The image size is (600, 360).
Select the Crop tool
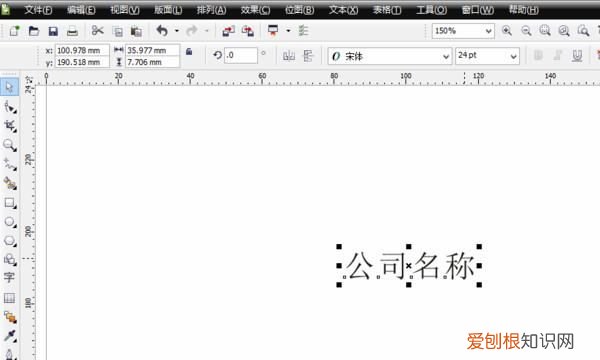pos(10,126)
